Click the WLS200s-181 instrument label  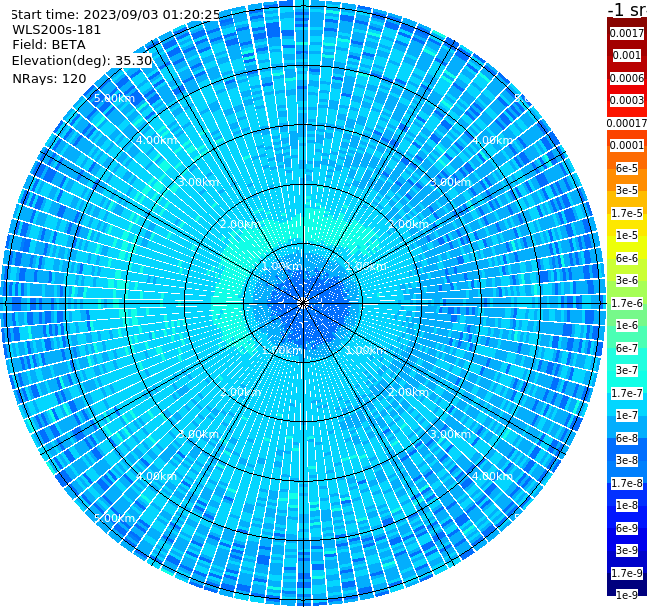point(57,30)
